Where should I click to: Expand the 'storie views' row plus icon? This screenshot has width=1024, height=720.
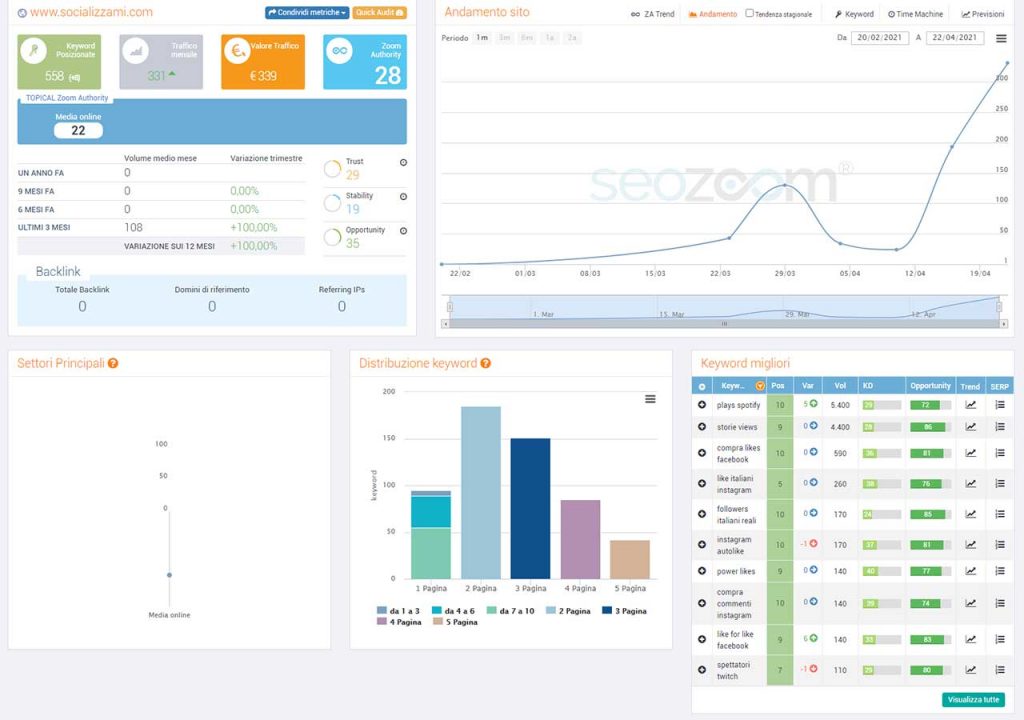point(702,427)
